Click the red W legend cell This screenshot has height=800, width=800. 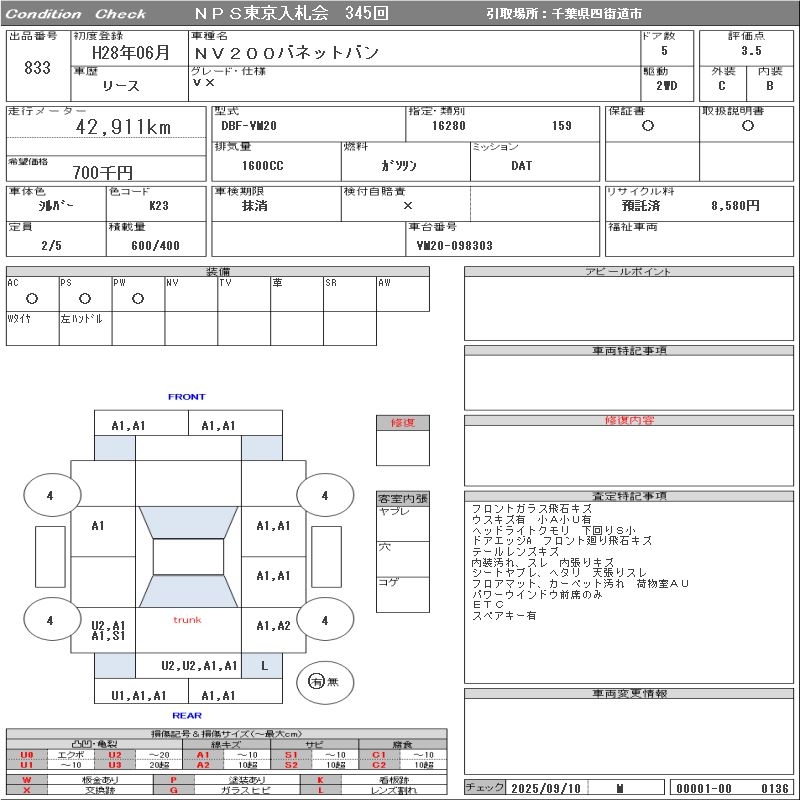pos(27,779)
